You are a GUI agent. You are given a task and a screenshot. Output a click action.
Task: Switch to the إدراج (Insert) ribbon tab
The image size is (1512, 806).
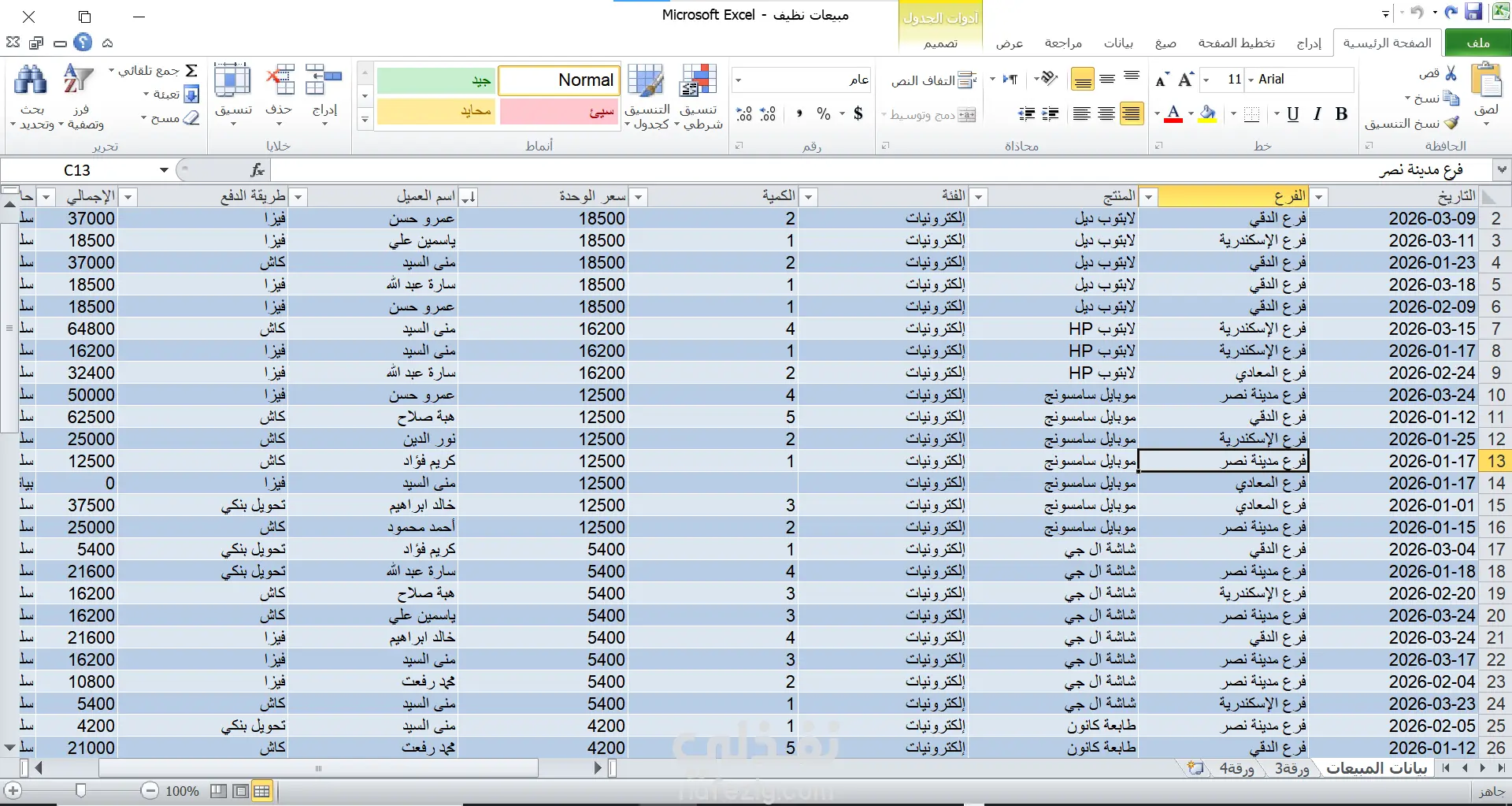point(1309,43)
